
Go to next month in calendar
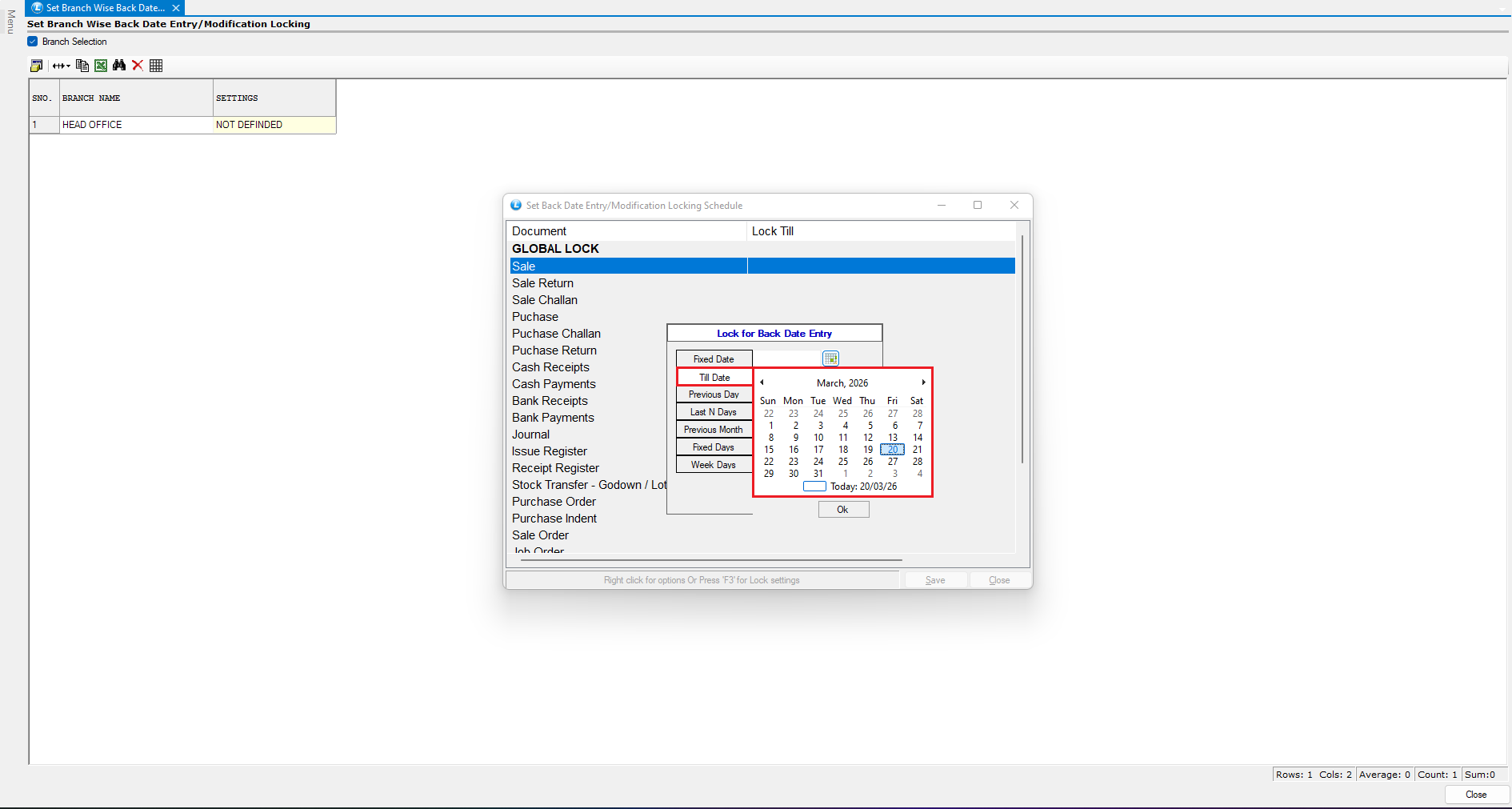(923, 382)
